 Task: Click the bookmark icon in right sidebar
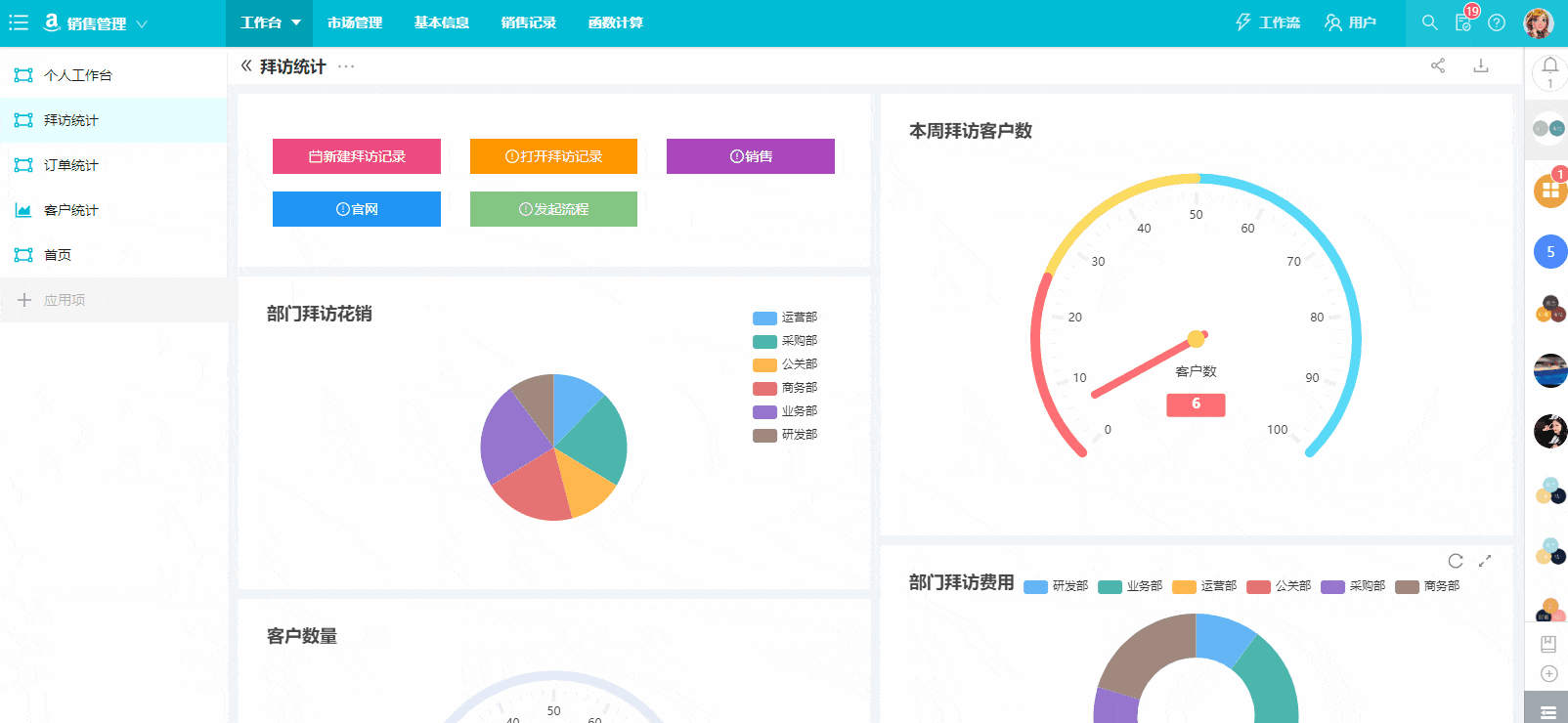click(1548, 644)
